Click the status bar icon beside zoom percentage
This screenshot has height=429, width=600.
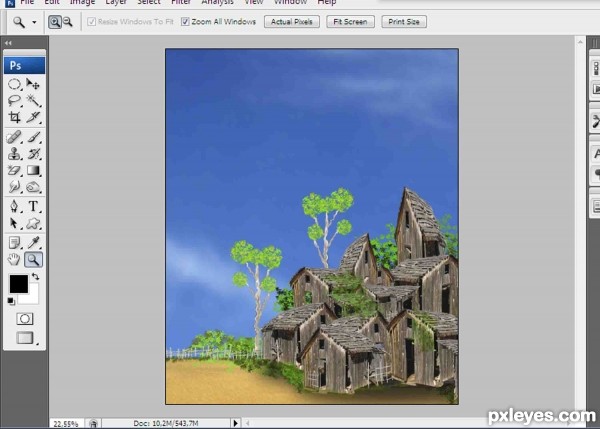[x=93, y=423]
